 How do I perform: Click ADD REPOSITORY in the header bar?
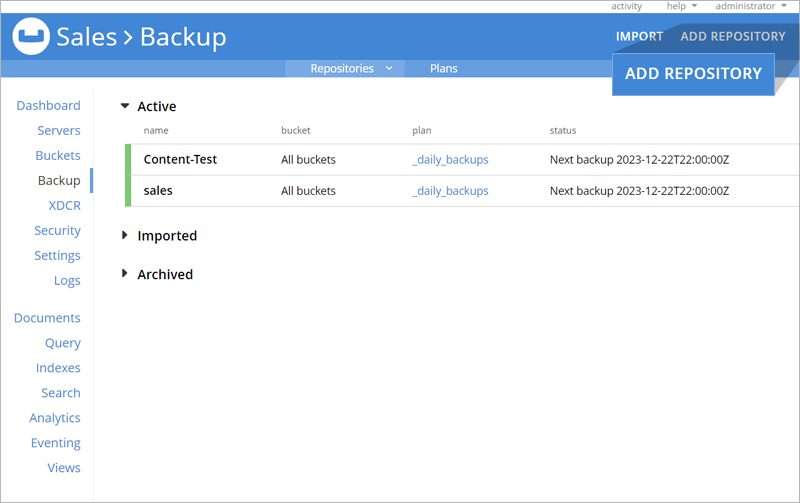733,36
